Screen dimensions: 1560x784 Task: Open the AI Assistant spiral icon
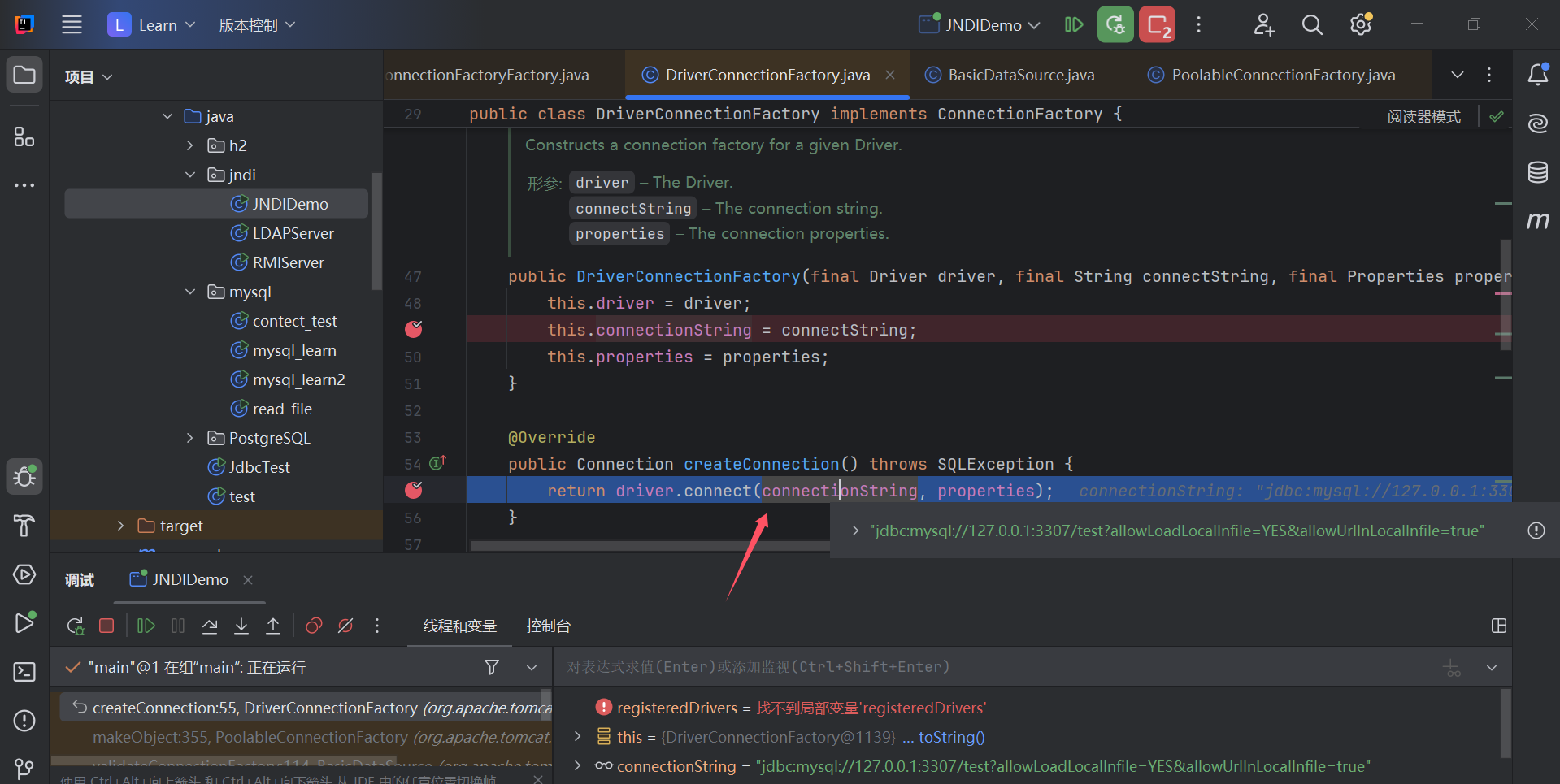pos(1537,123)
